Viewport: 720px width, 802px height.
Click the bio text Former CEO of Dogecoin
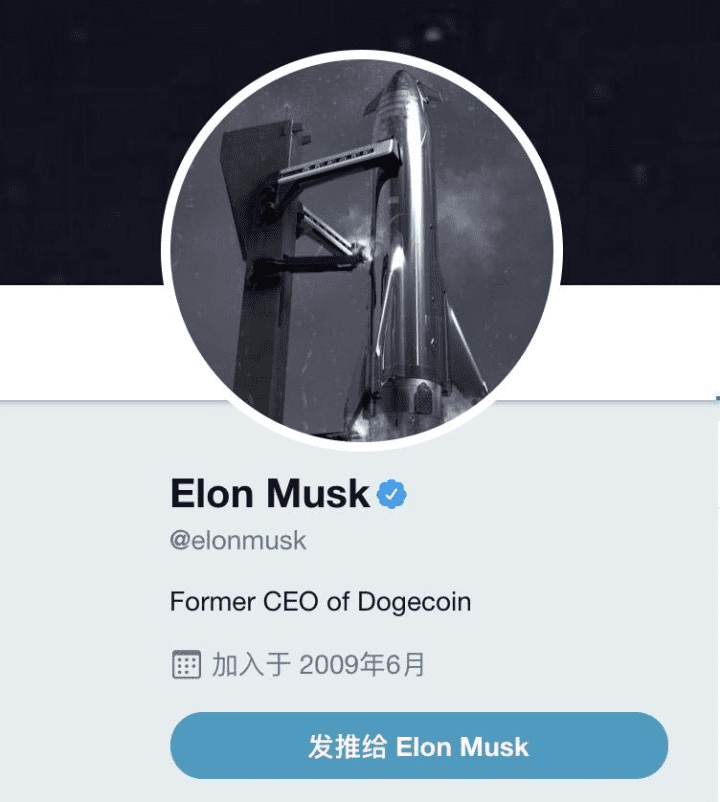click(x=320, y=602)
